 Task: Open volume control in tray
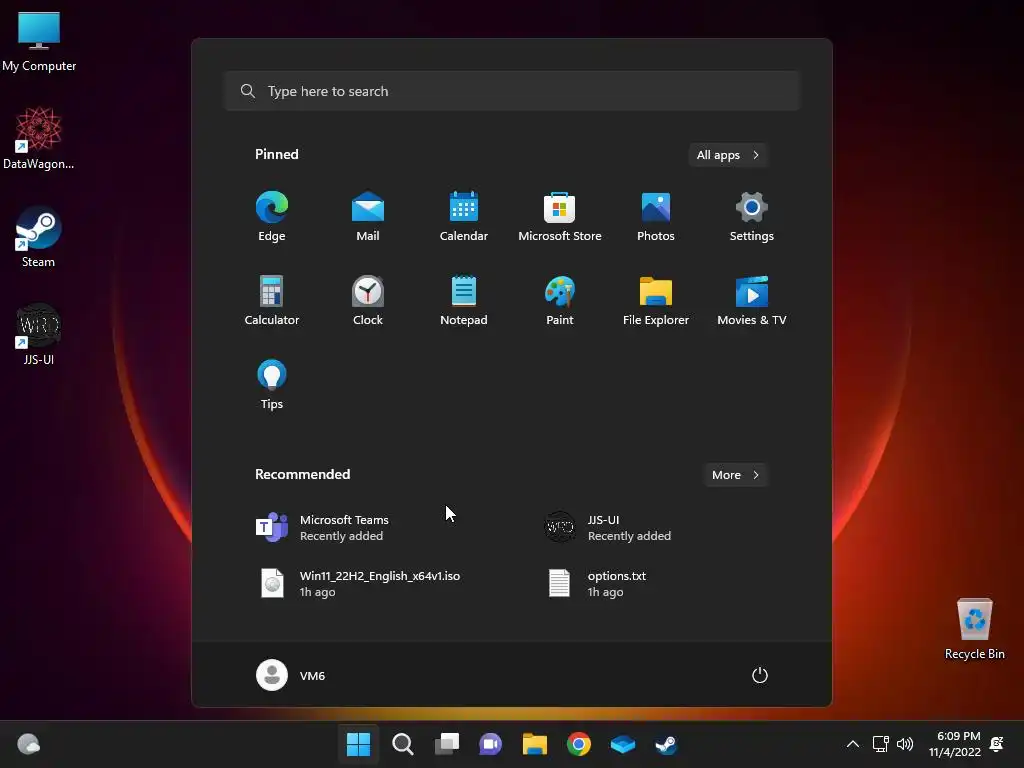coord(905,744)
